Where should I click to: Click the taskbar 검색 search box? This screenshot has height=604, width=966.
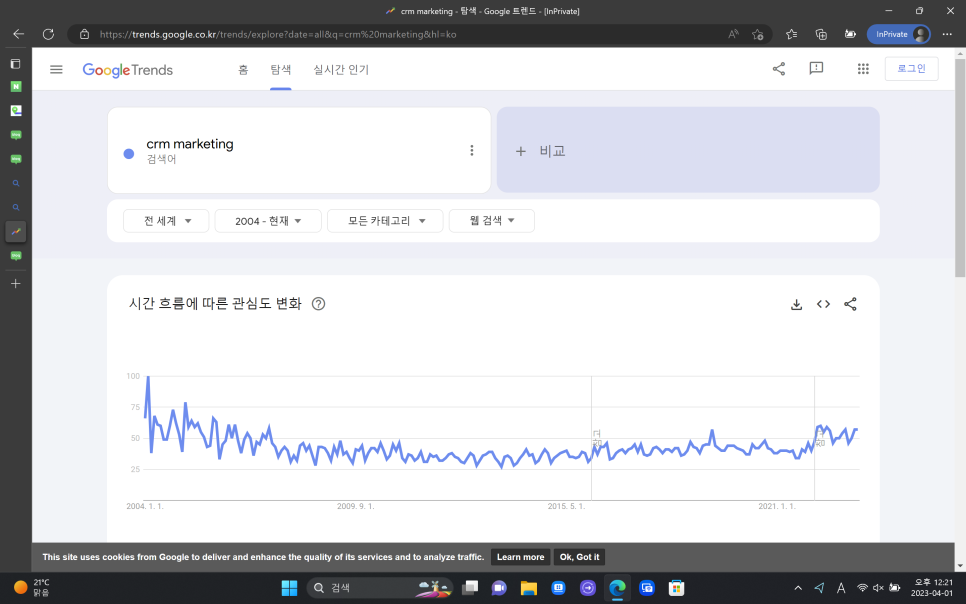[x=380, y=588]
